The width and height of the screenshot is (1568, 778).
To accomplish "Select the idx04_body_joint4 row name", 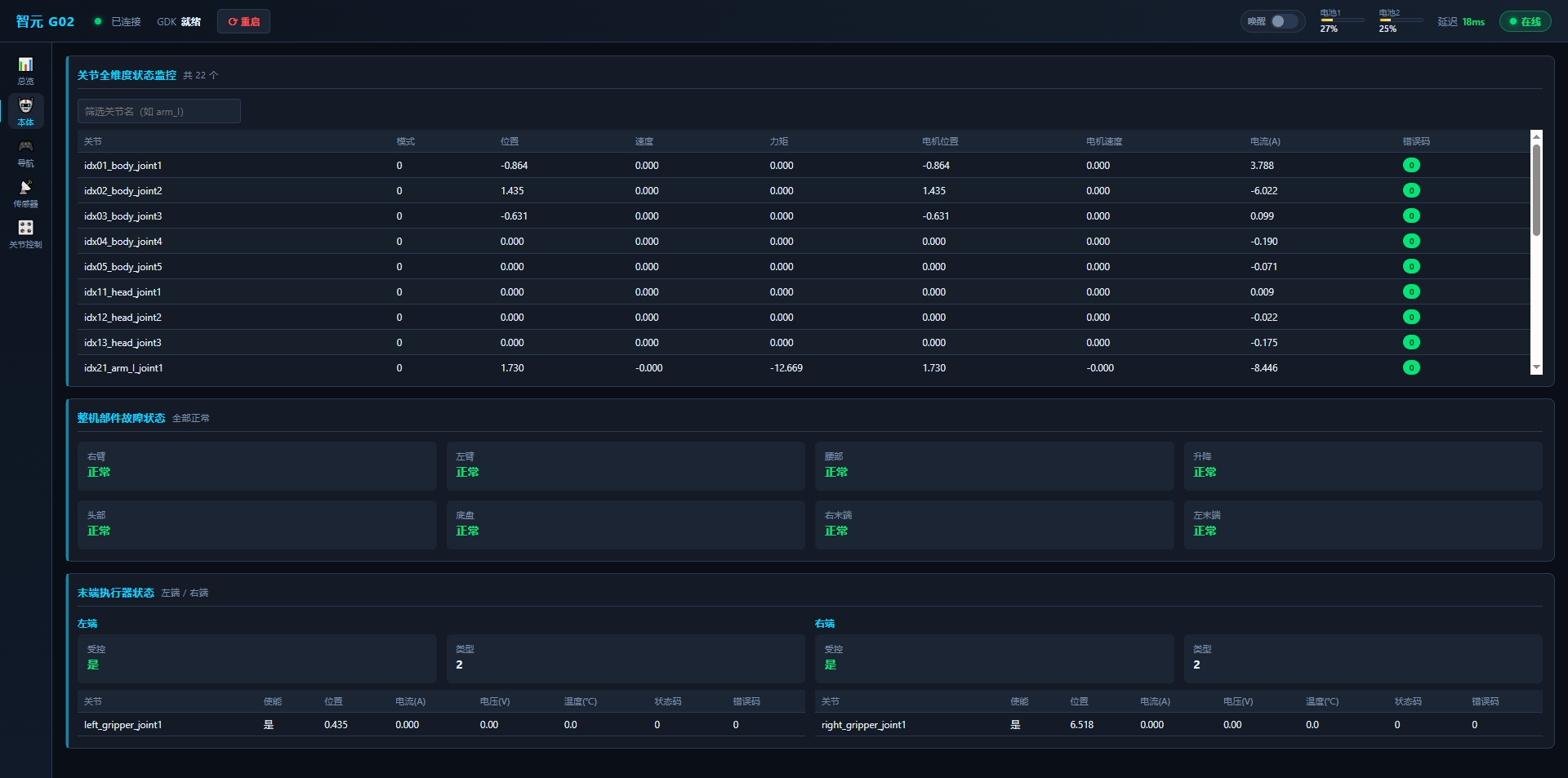I will tap(122, 241).
